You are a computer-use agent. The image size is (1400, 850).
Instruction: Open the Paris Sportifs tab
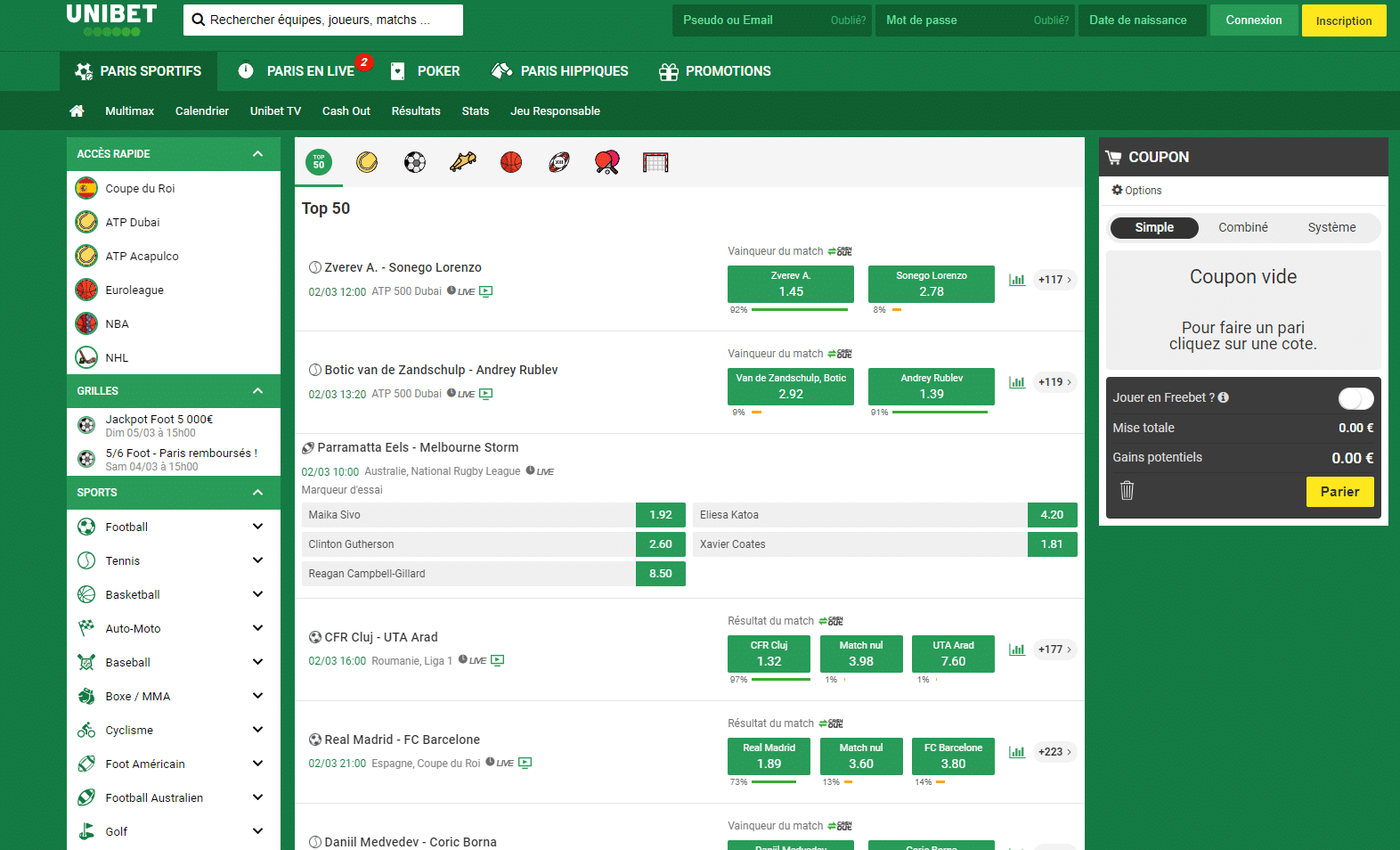(x=138, y=71)
